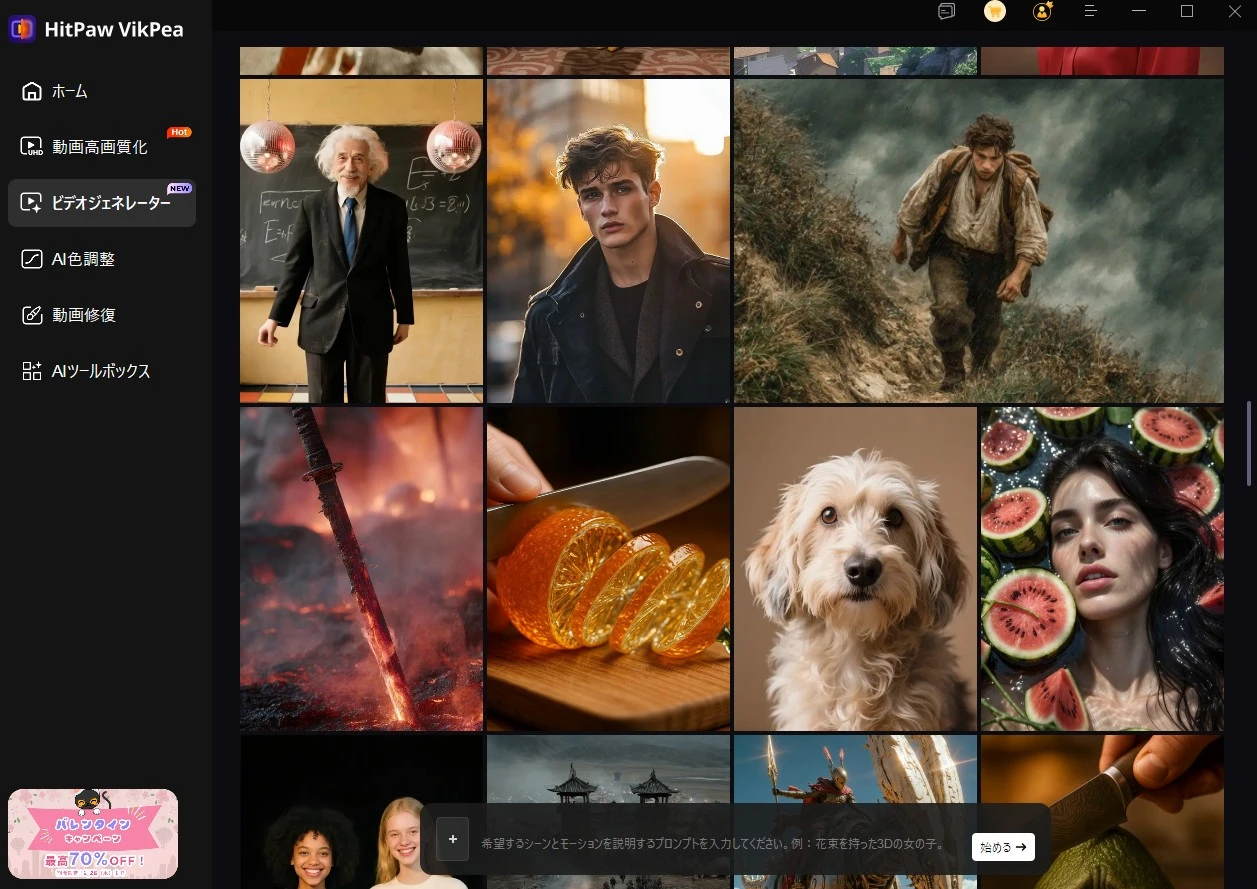
Task: Select the fluffy white dog thumbnail
Action: pyautogui.click(x=855, y=568)
